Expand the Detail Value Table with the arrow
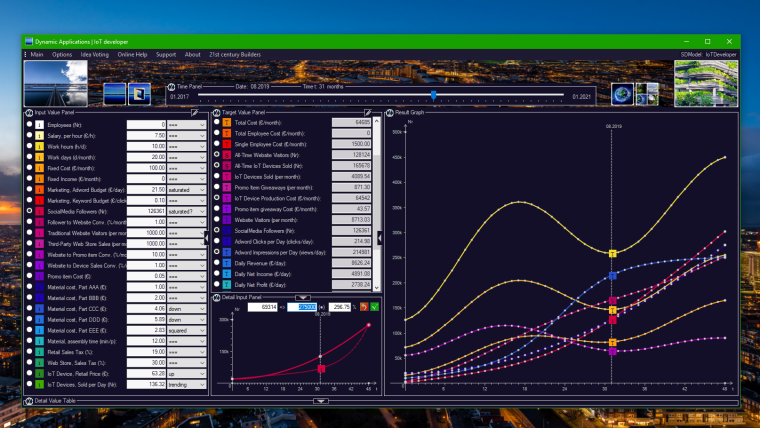Image resolution: width=760 pixels, height=428 pixels. click(320, 400)
